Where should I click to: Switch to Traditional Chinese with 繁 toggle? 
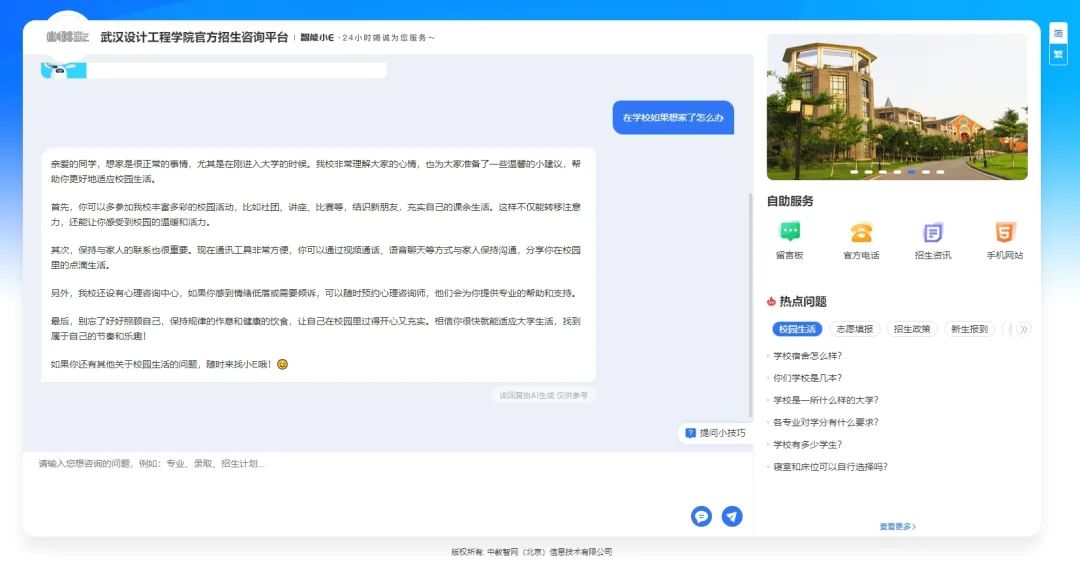(1058, 54)
